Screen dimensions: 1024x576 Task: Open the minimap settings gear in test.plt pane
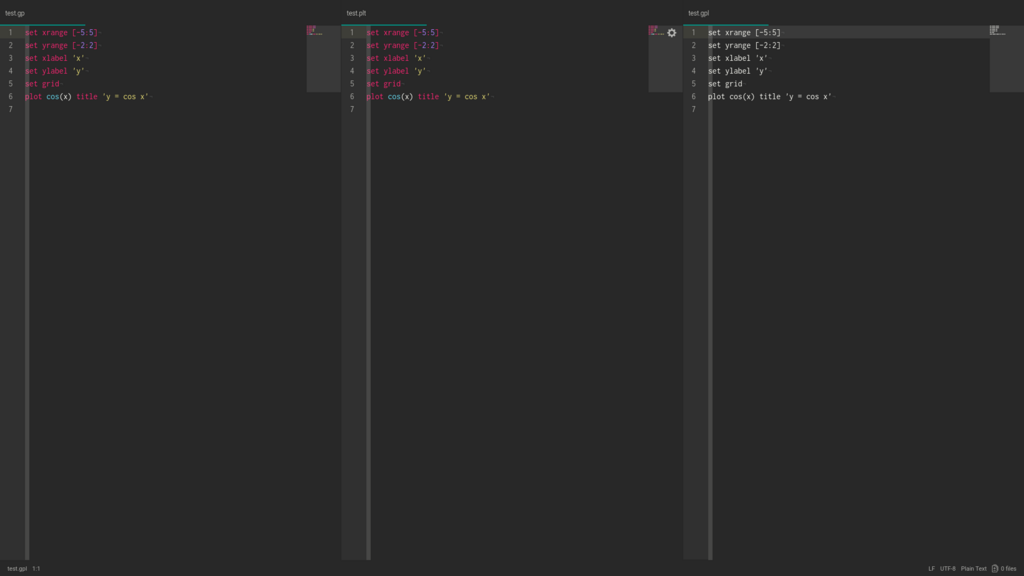[x=671, y=33]
